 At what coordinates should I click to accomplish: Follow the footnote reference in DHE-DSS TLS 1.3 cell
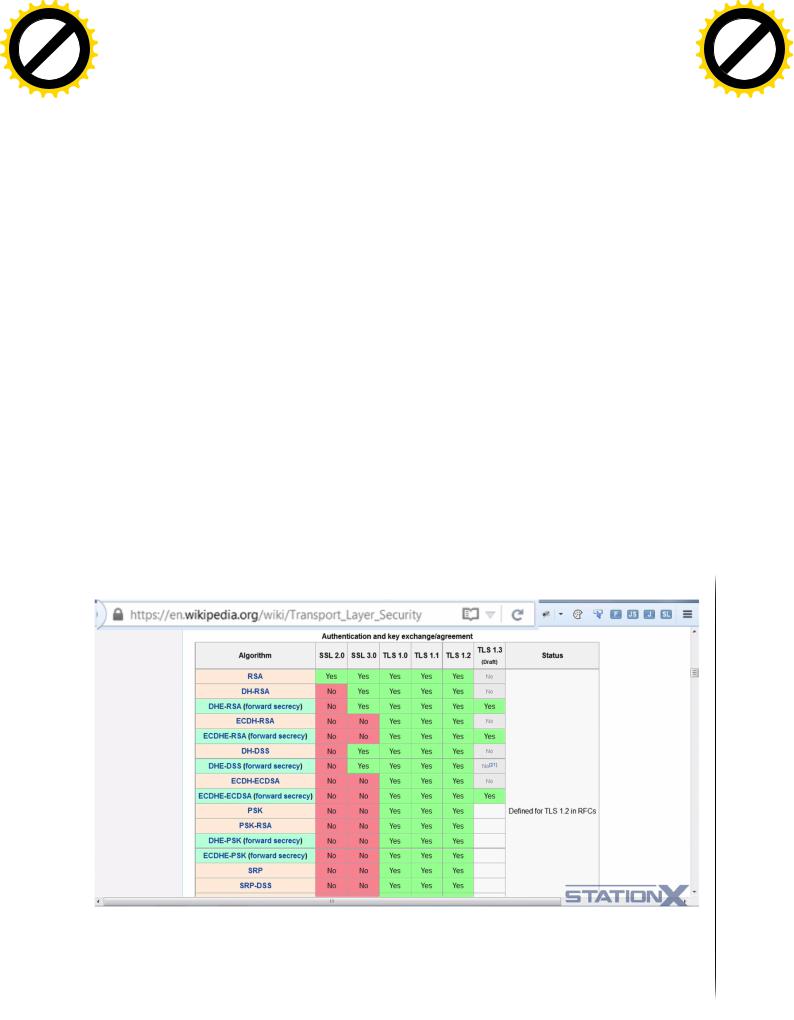493,765
